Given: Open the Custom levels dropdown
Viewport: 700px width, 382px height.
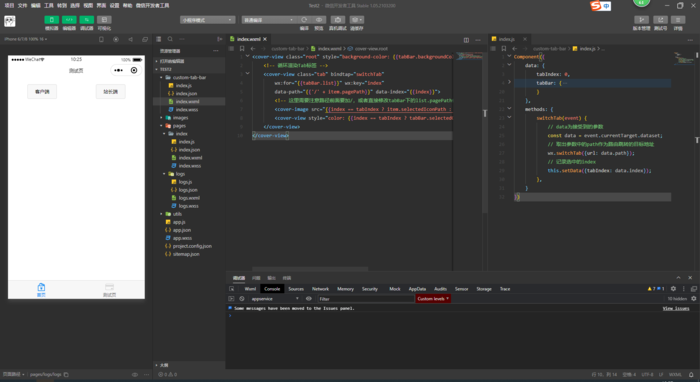Looking at the screenshot, I should 433,299.
